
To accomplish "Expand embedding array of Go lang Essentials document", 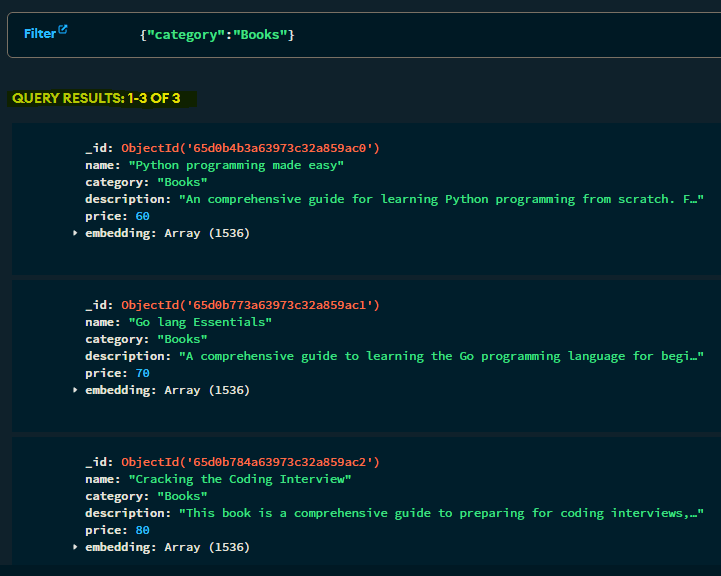I will tap(76, 390).
